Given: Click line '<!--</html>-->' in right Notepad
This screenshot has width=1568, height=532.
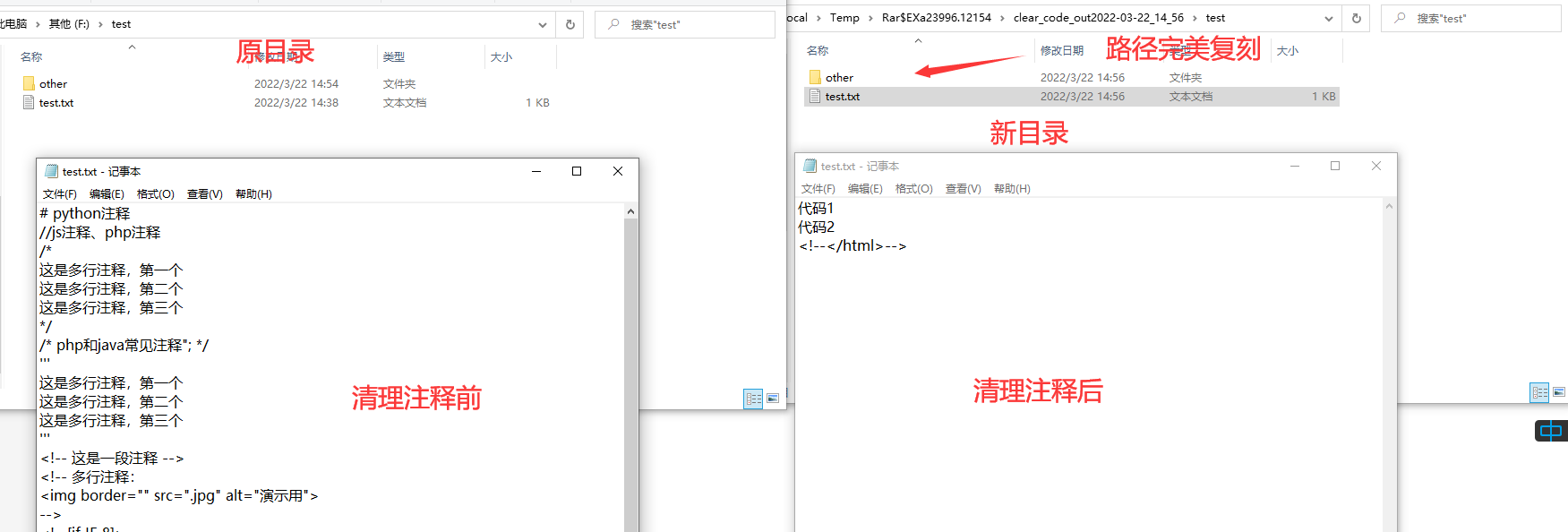Looking at the screenshot, I should [853, 246].
